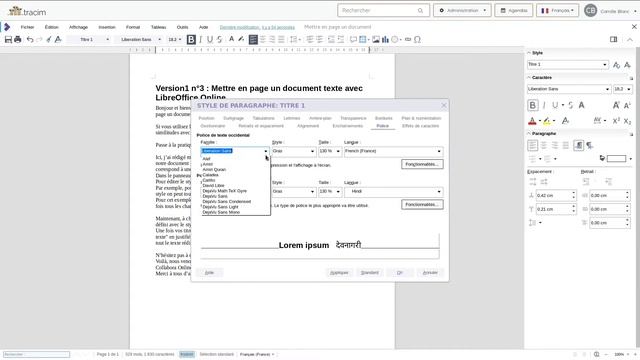Click the paragraph background color swatch in sidebar
The width and height of the screenshot is (640, 360).
click(x=616, y=158)
